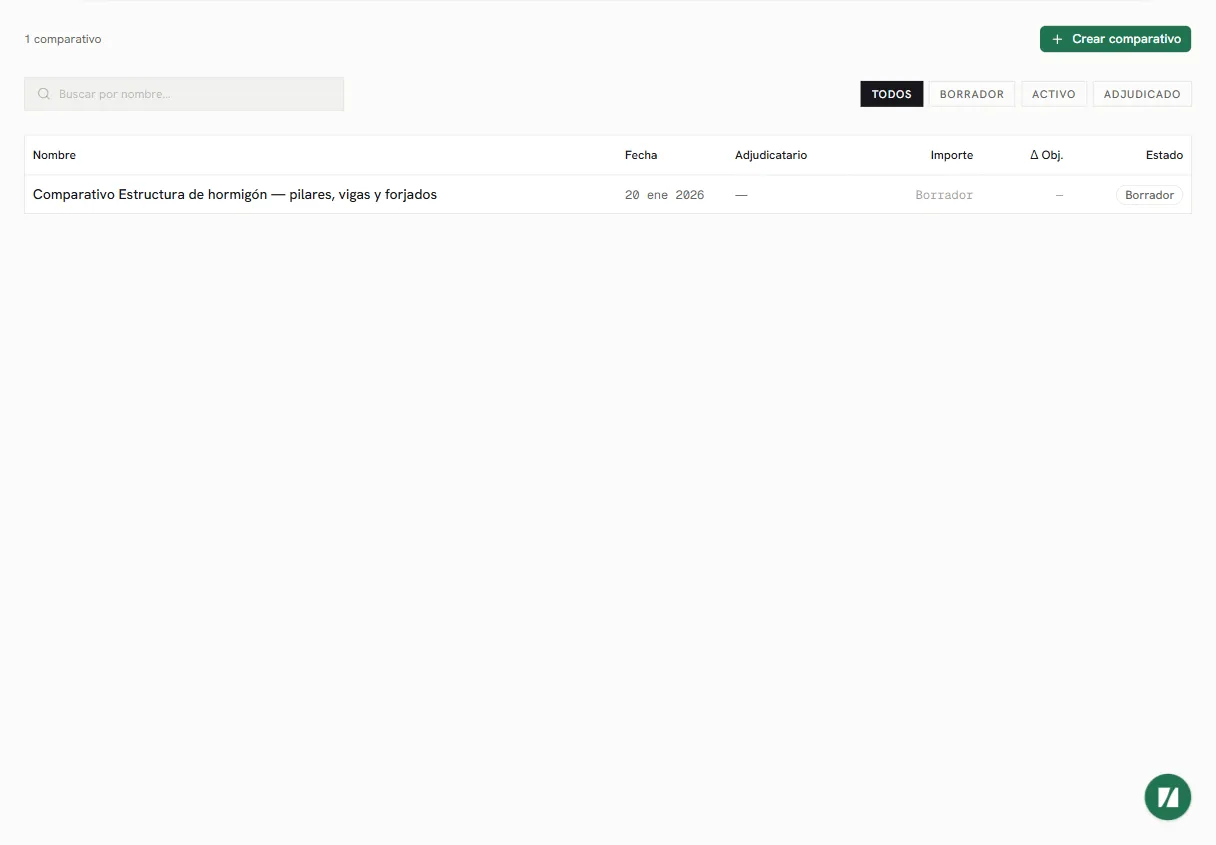Click the 20 ene 2026 date cell
This screenshot has width=1216, height=845.
click(x=664, y=195)
